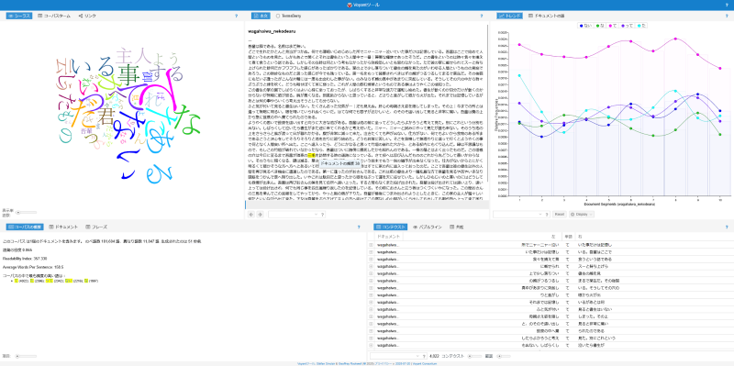
Task: Go to next text chunk in Reader panel
Action: click(260, 214)
